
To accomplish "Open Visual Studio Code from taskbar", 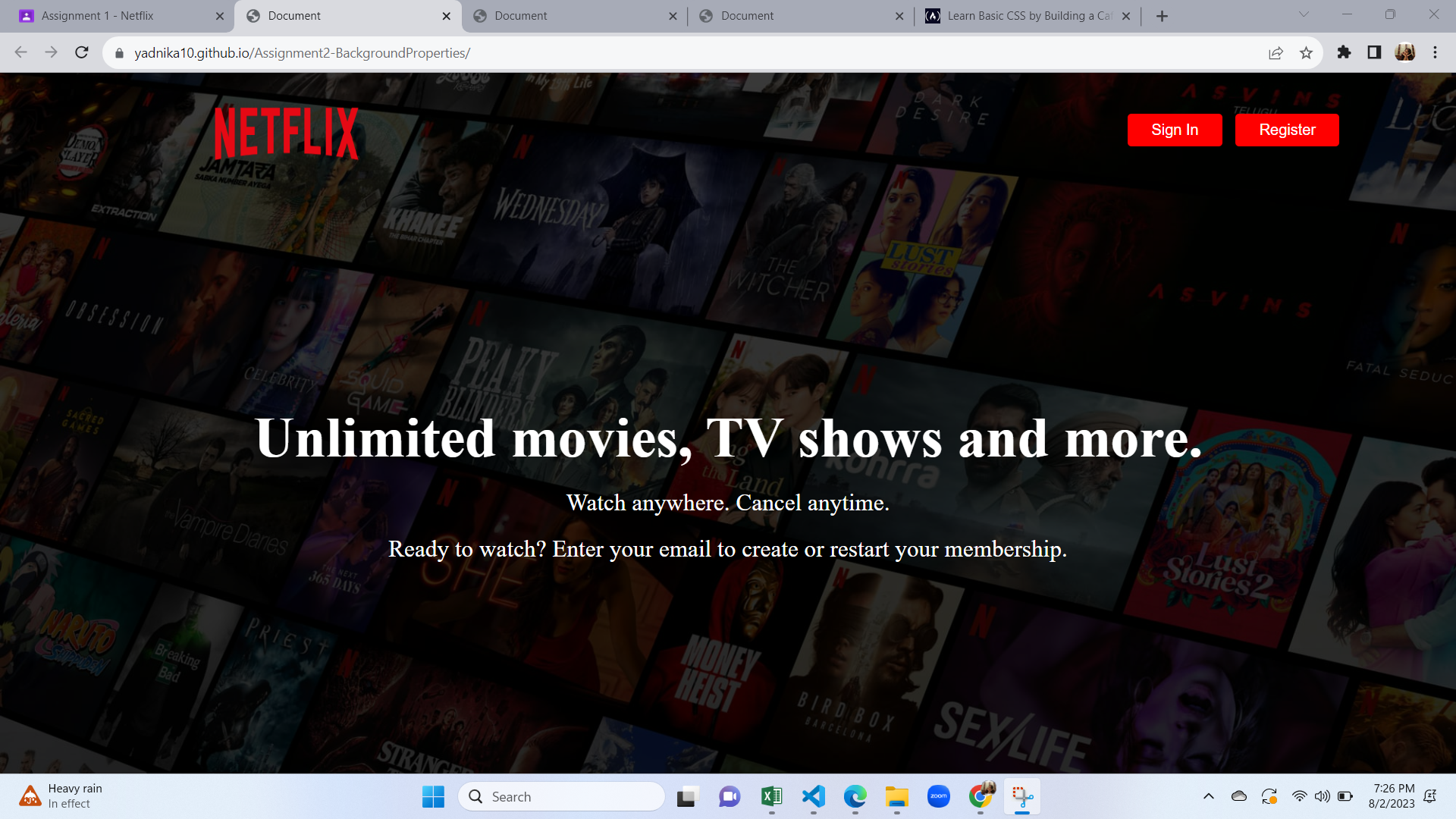I will tap(813, 796).
